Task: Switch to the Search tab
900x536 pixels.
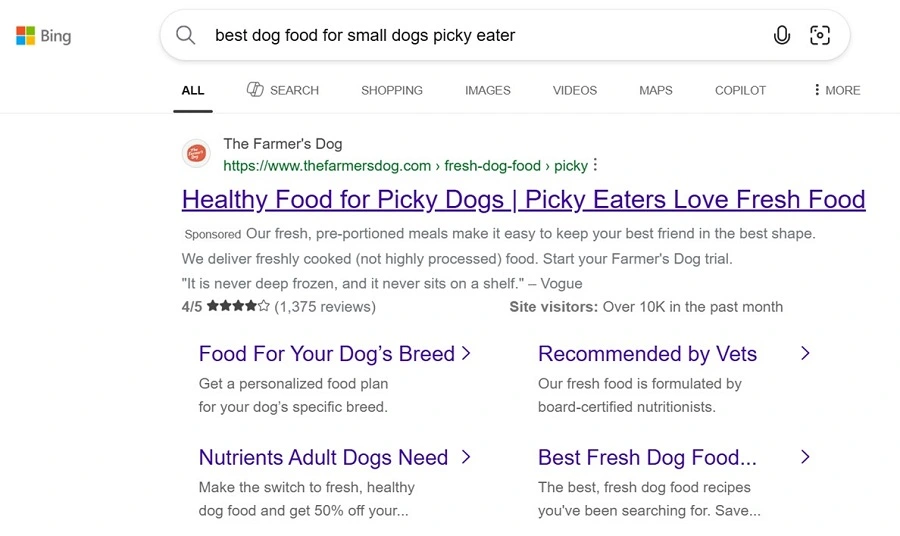Action: coord(283,90)
